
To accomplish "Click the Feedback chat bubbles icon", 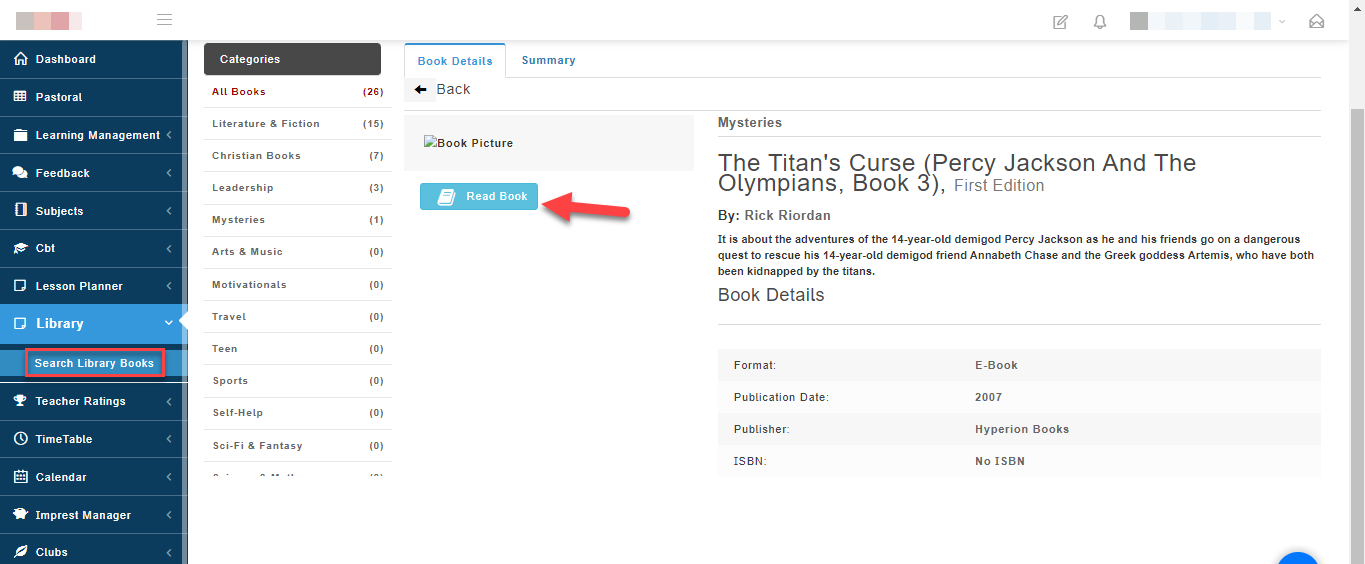I will 20,173.
